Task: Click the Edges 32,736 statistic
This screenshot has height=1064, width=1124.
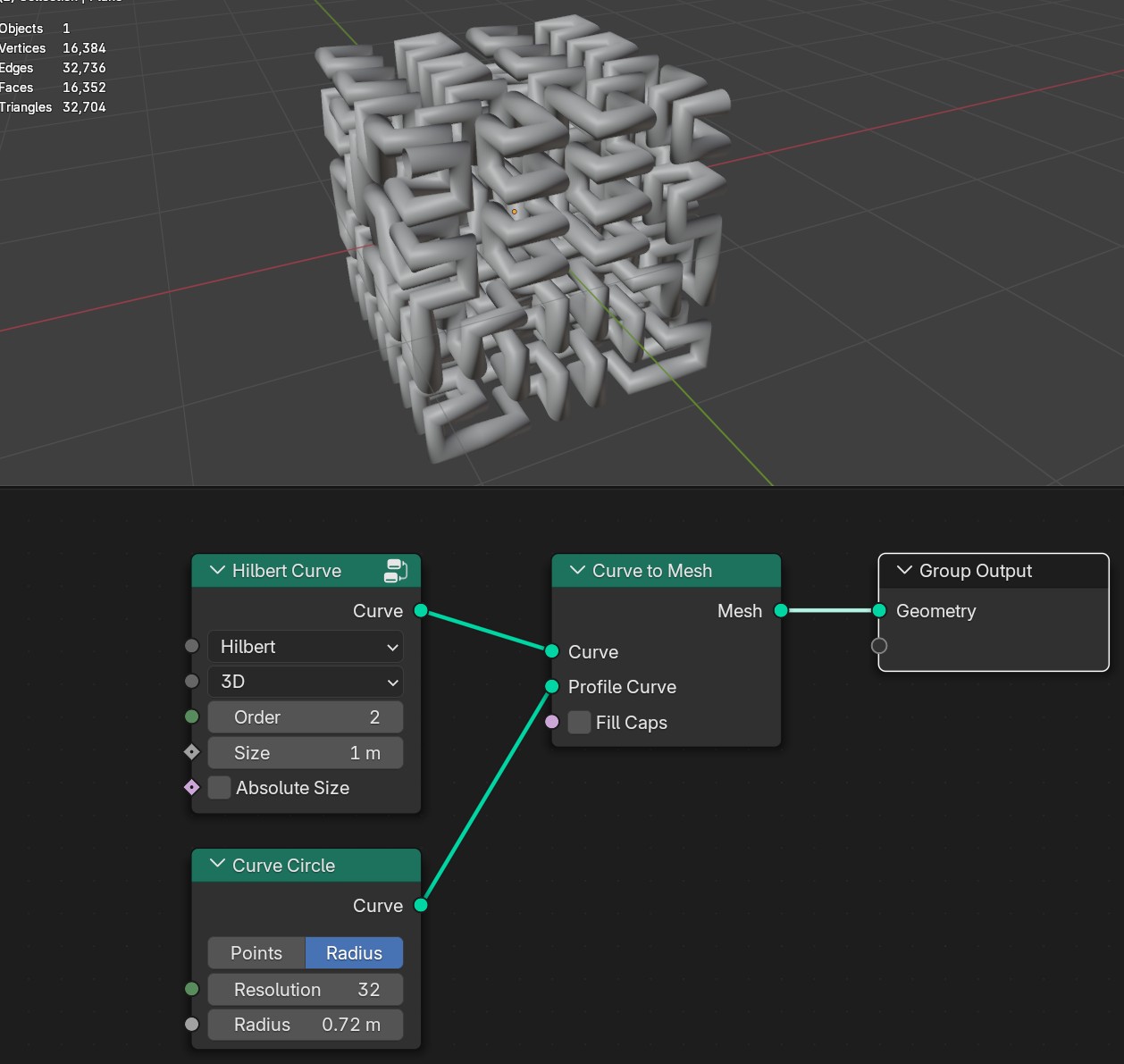Action: coord(53,68)
